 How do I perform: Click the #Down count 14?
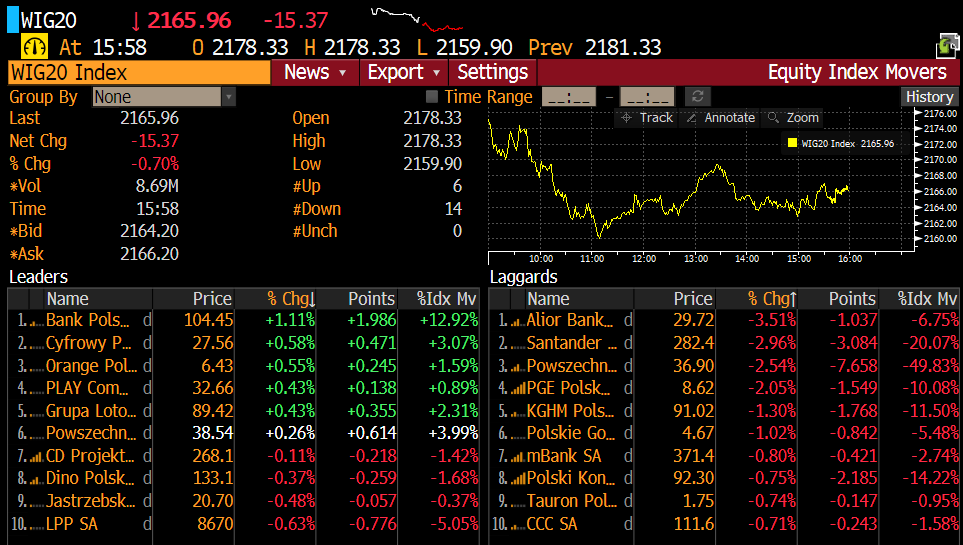453,209
